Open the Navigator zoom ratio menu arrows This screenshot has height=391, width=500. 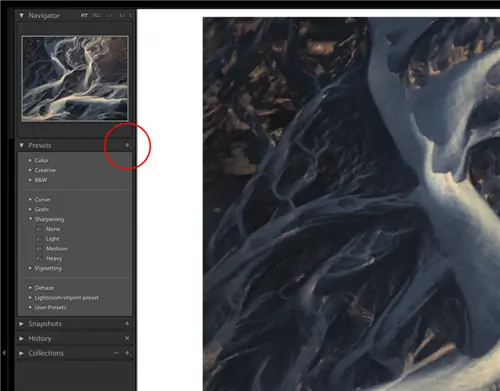pos(130,15)
